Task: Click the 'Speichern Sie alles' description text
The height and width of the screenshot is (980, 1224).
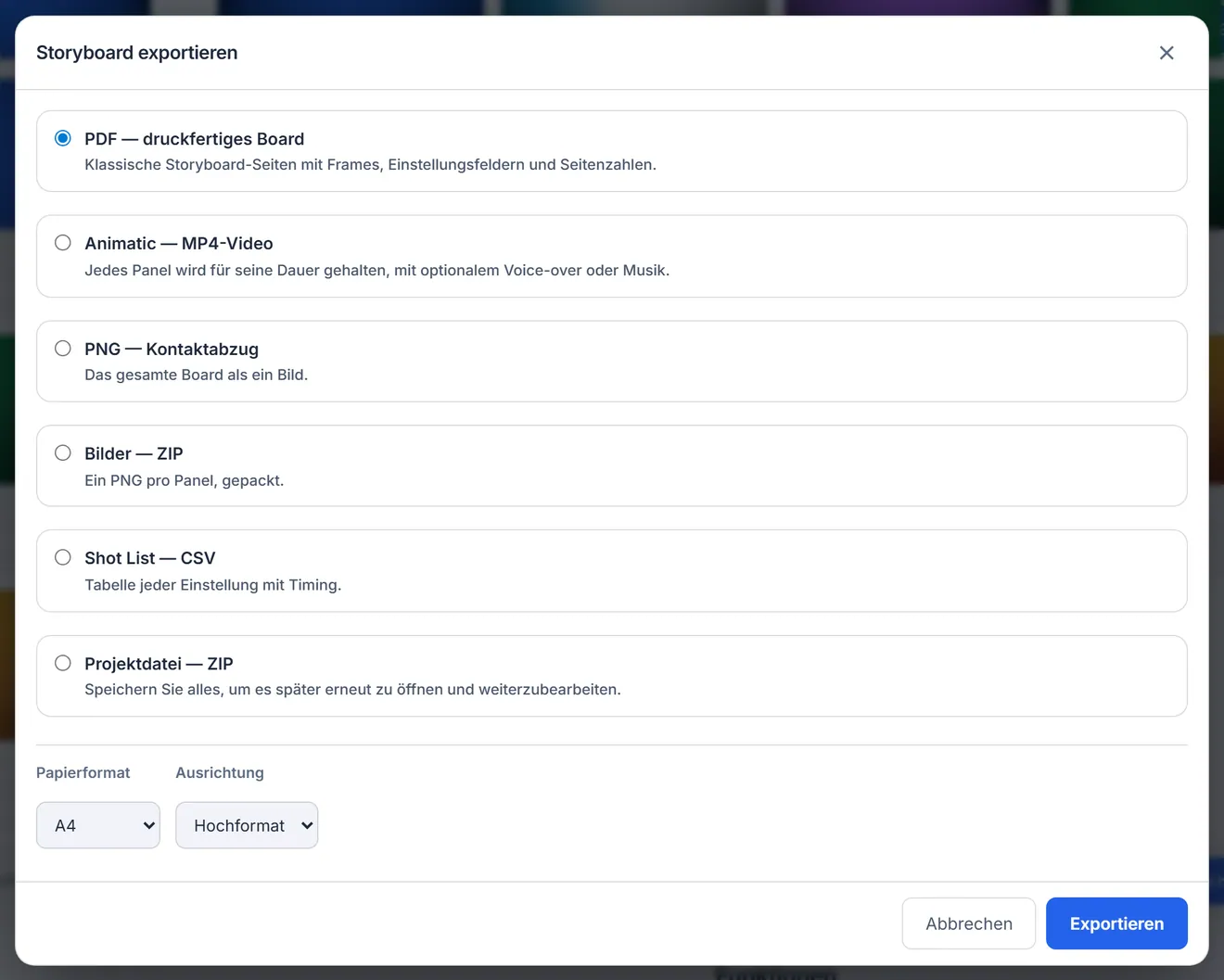Action: coord(353,690)
